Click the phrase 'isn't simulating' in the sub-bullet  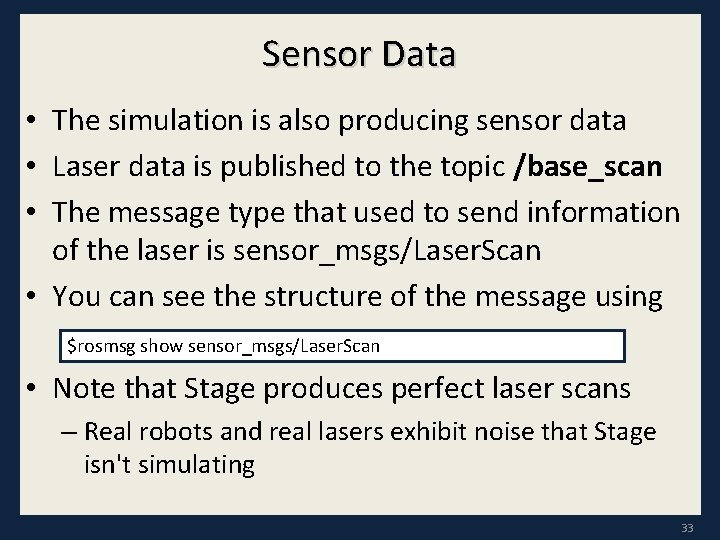coord(169,465)
